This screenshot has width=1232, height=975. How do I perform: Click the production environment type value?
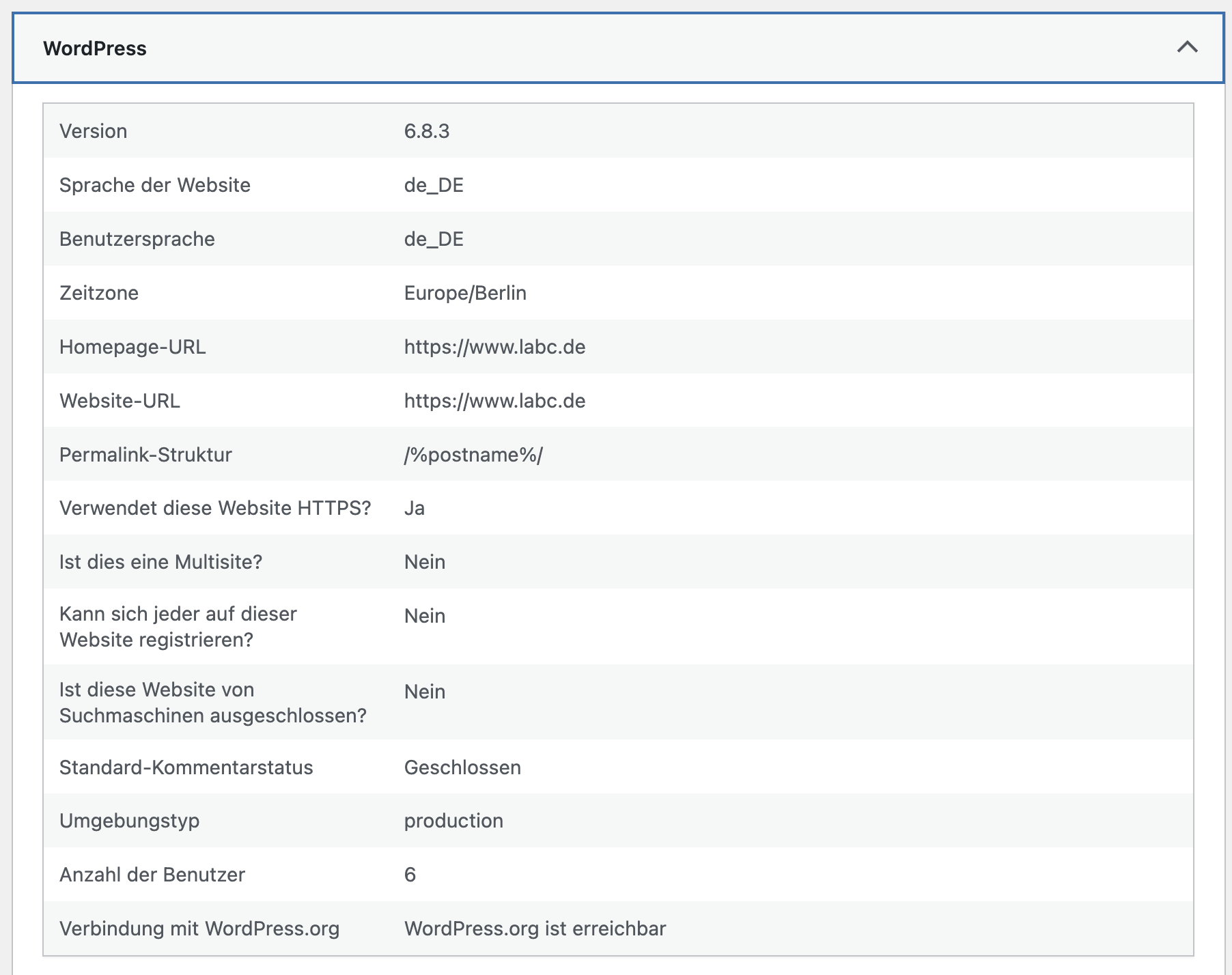pos(453,821)
